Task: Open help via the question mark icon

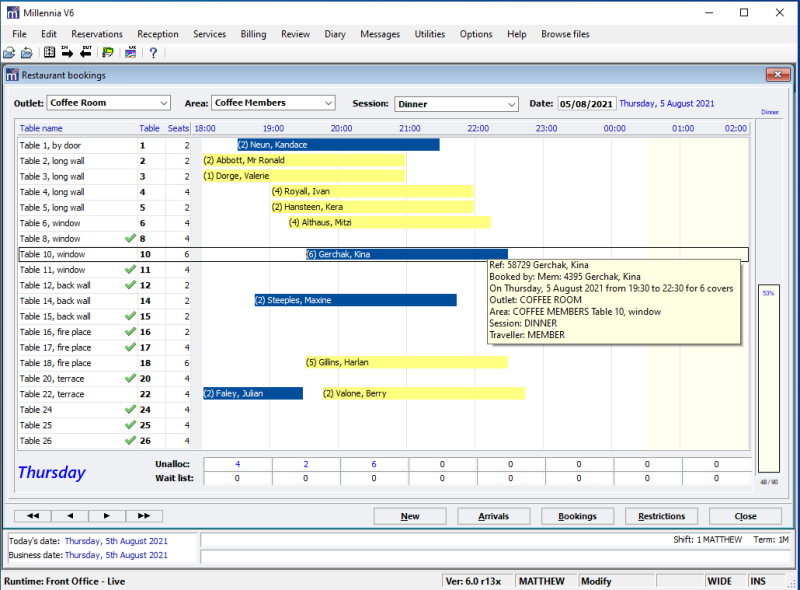Action: point(153,53)
